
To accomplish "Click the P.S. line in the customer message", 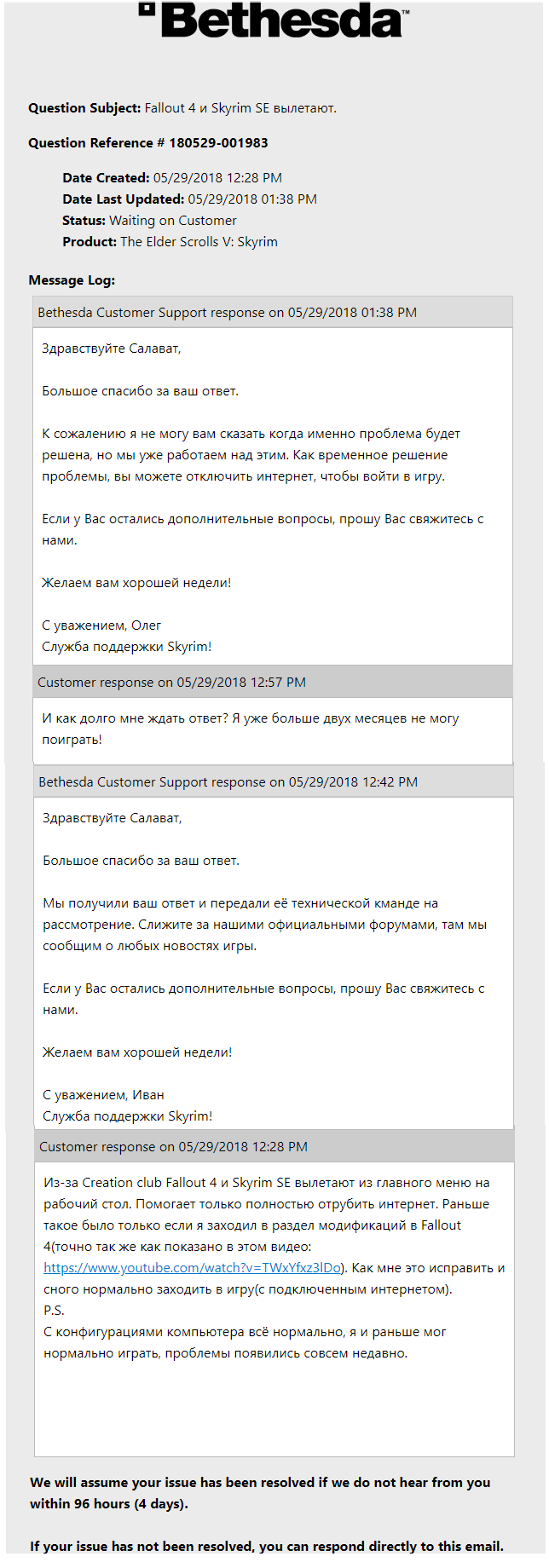I will coord(54,1311).
